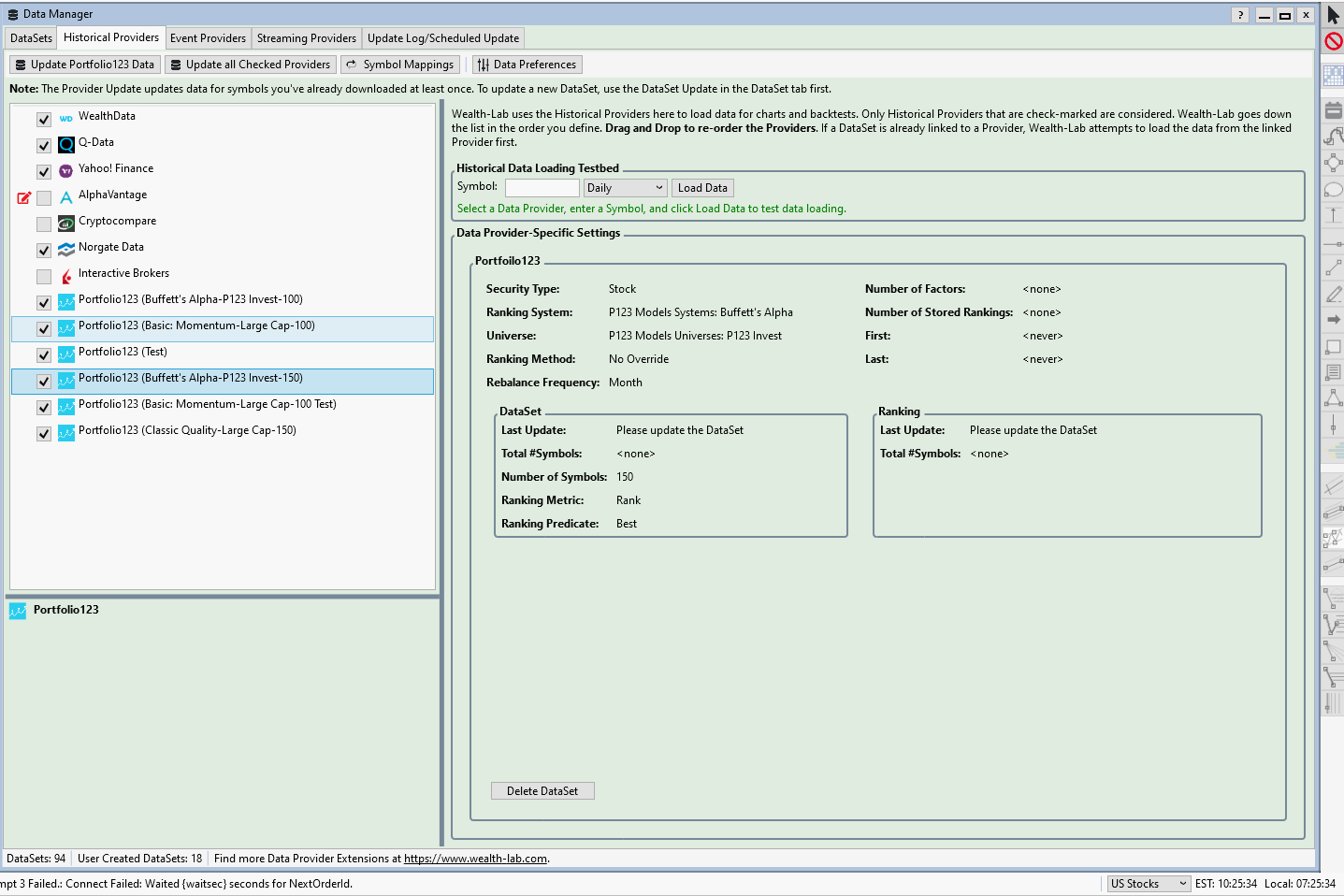Screen dimensions: 1344x896
Task: Choose the horizontal line tool
Action: point(1334,243)
